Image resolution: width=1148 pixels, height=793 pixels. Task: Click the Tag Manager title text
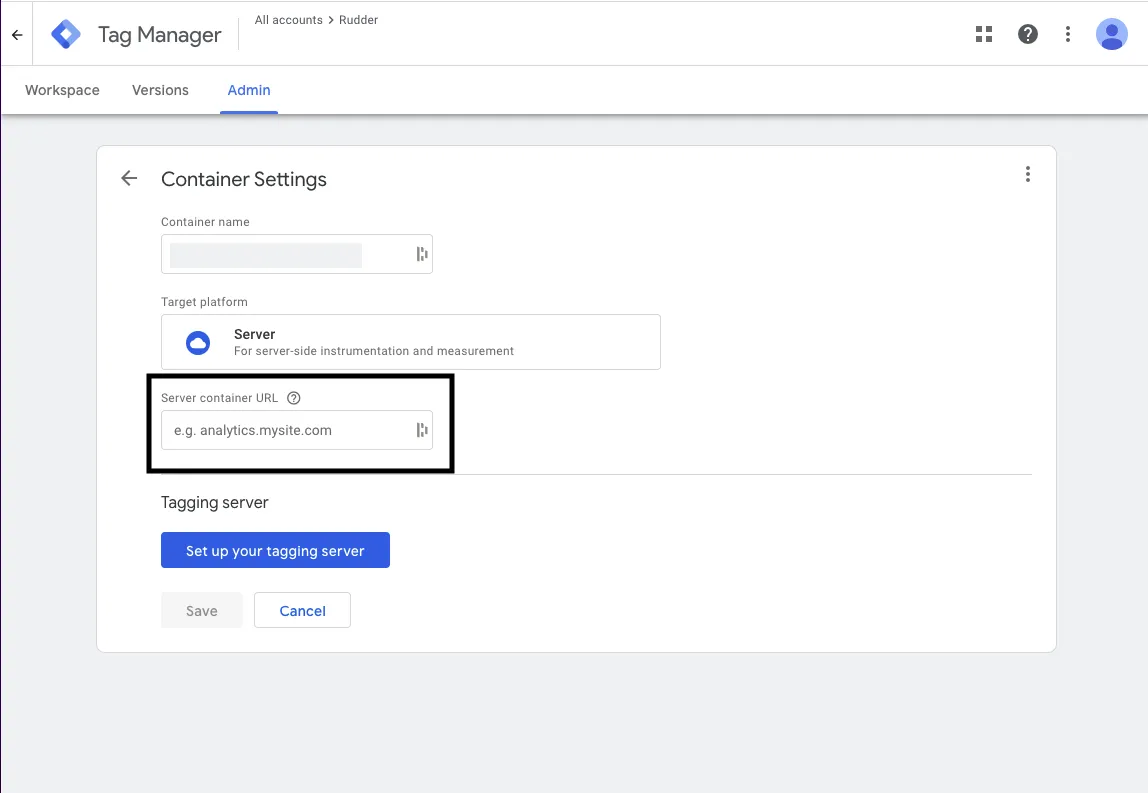(x=160, y=34)
